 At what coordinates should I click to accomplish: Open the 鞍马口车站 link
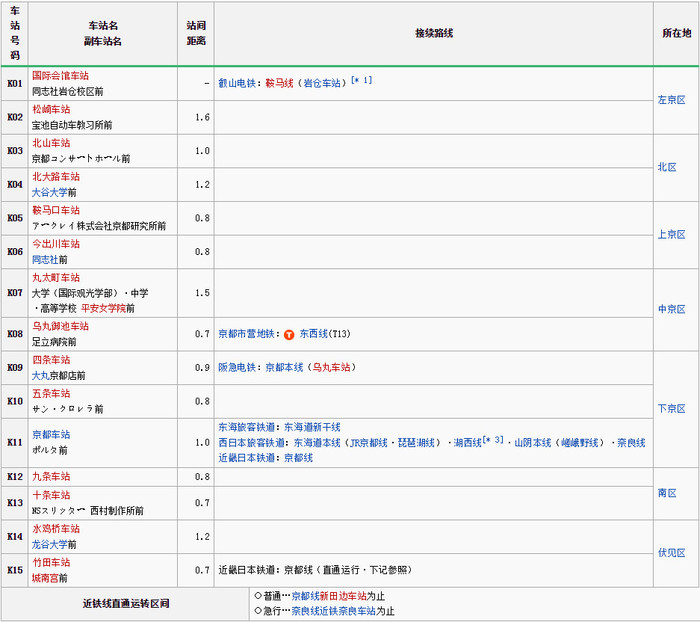pyautogui.click(x=56, y=210)
